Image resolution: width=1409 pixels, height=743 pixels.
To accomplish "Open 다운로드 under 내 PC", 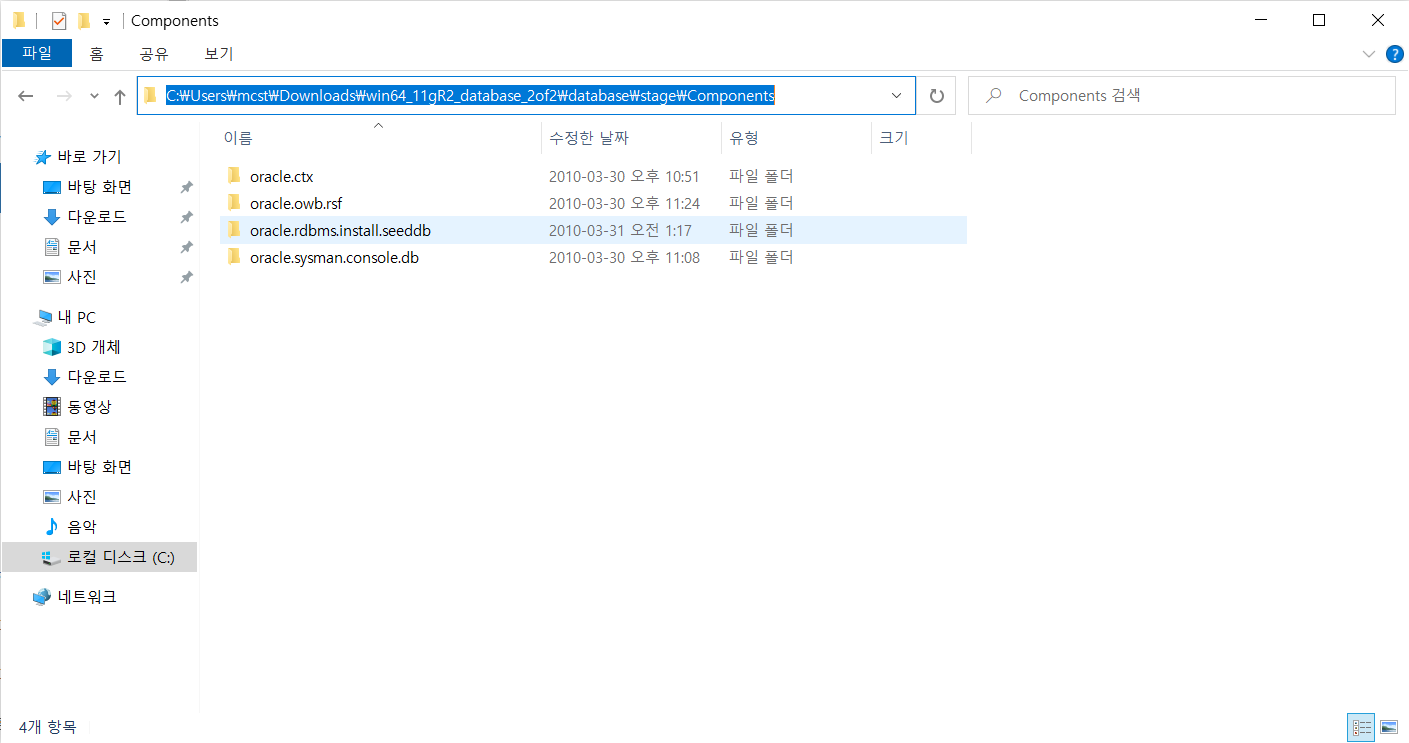I will pos(97,377).
